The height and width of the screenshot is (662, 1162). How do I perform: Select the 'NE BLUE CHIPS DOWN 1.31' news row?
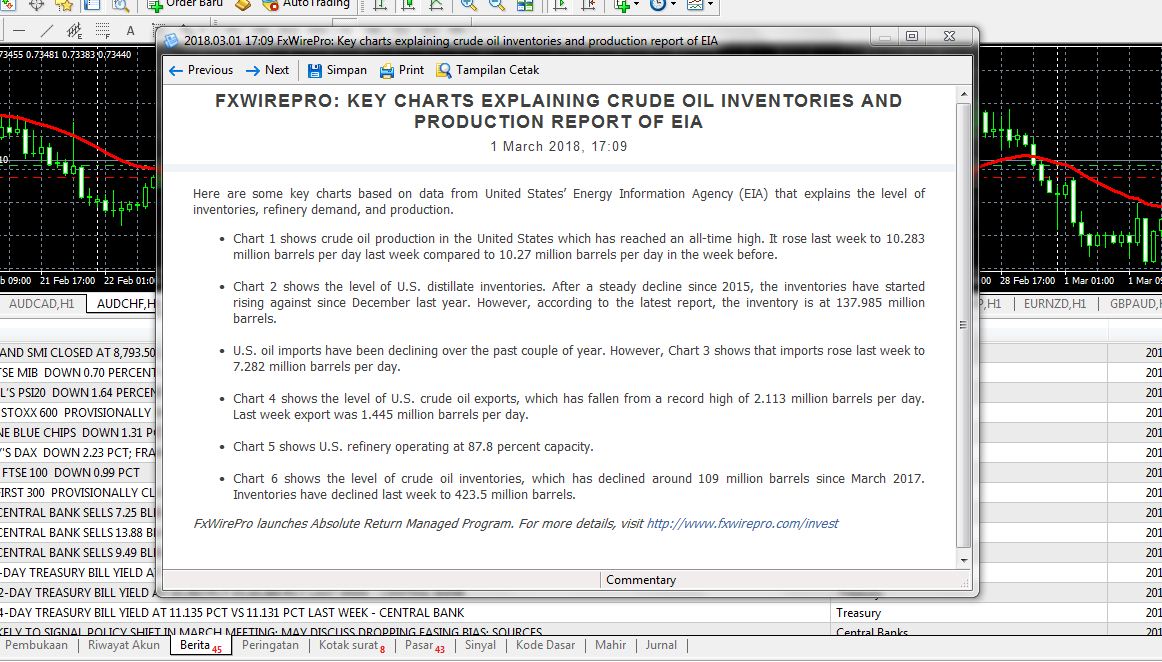78,432
